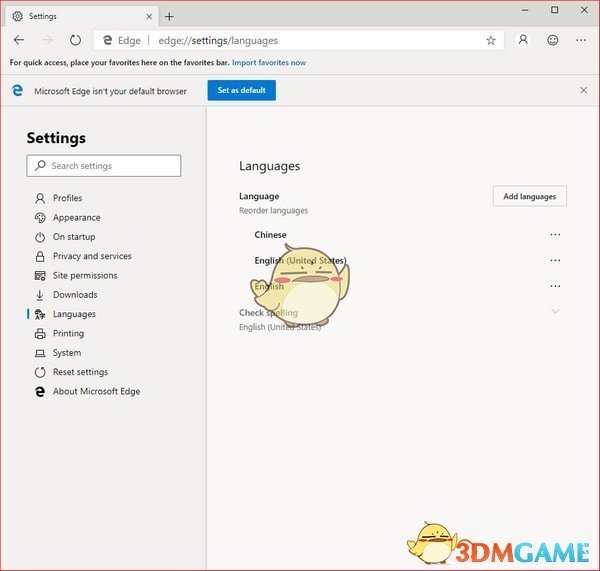Click the Edge logo in notification bar
The image size is (600, 571).
(17, 90)
